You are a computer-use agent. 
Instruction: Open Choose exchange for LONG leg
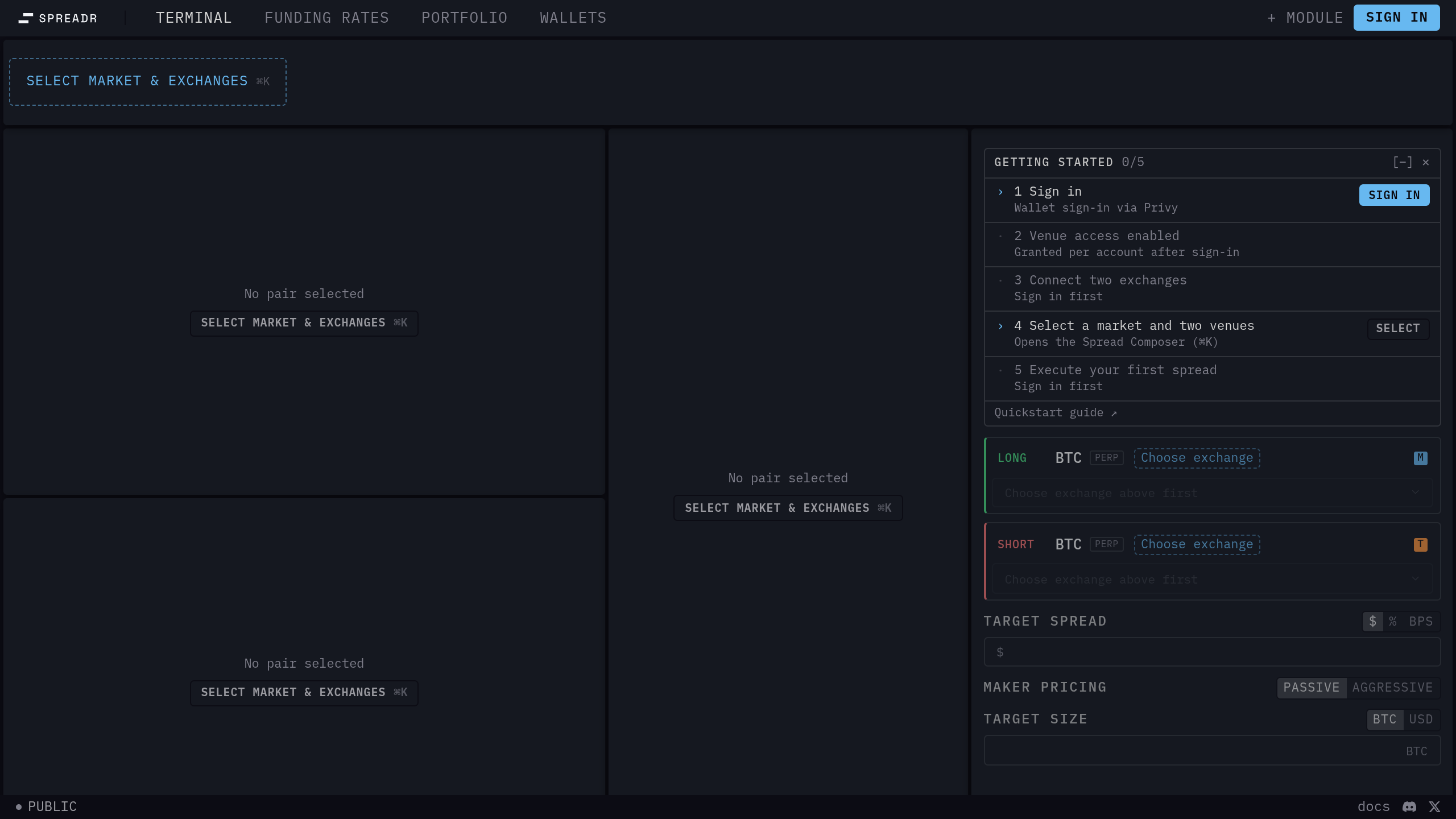1197,458
